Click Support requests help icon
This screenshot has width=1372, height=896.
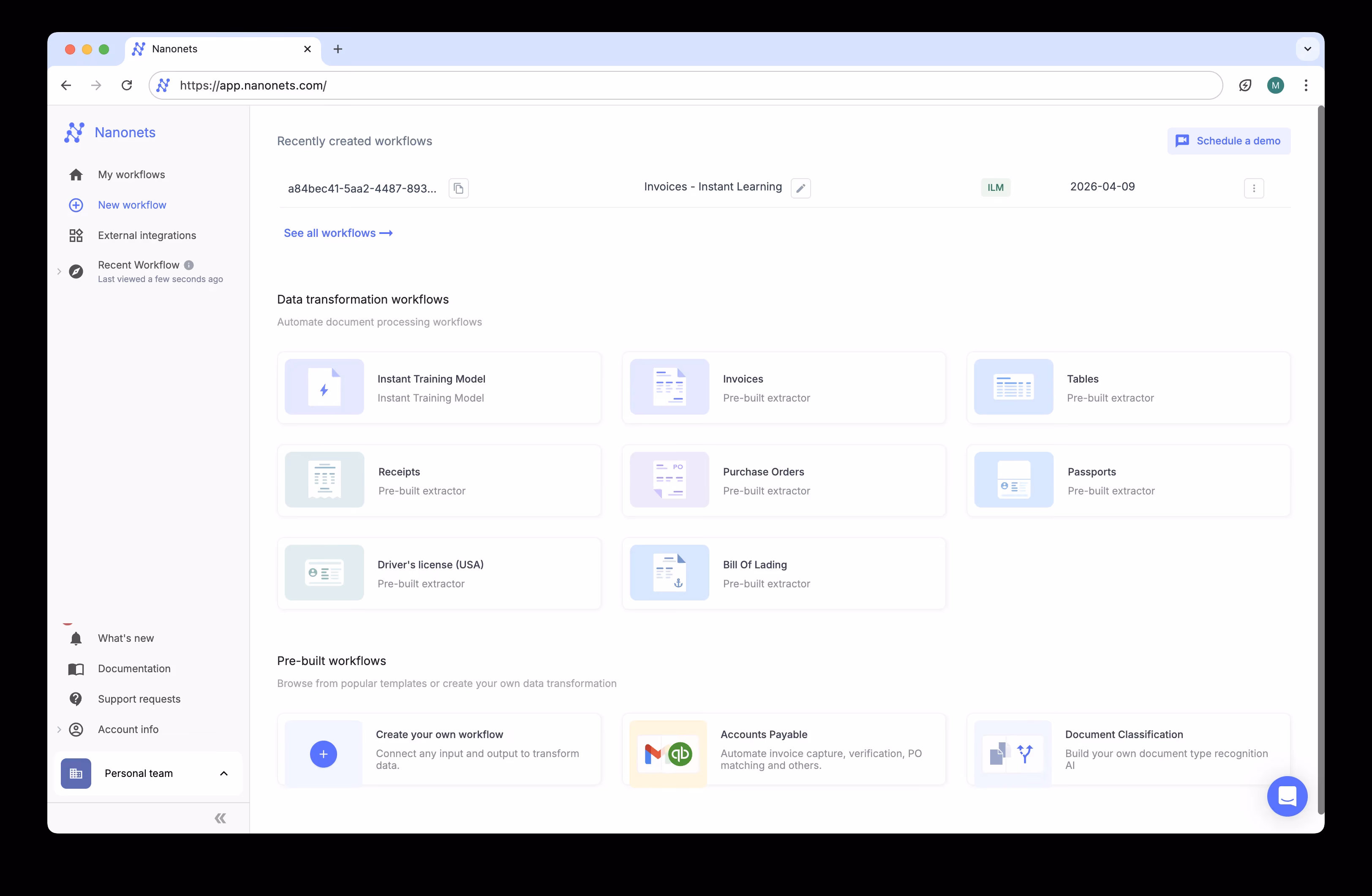[76, 699]
